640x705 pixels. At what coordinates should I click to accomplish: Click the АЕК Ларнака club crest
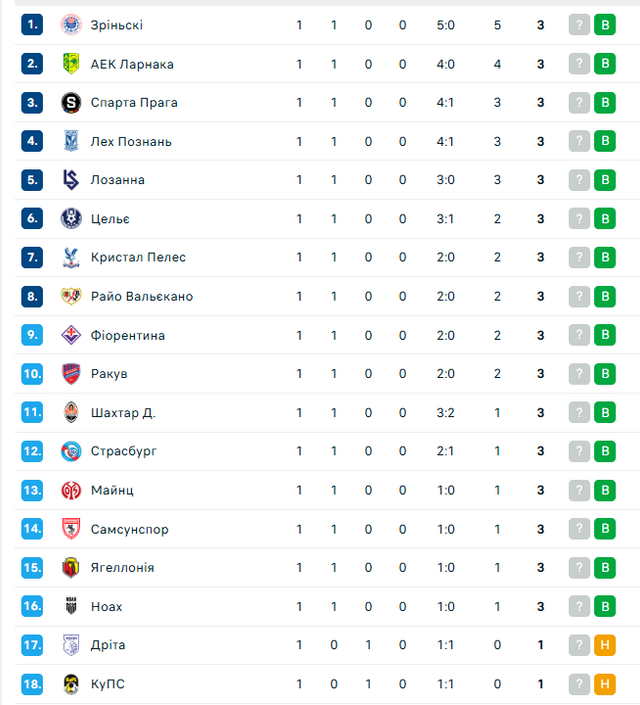(71, 64)
